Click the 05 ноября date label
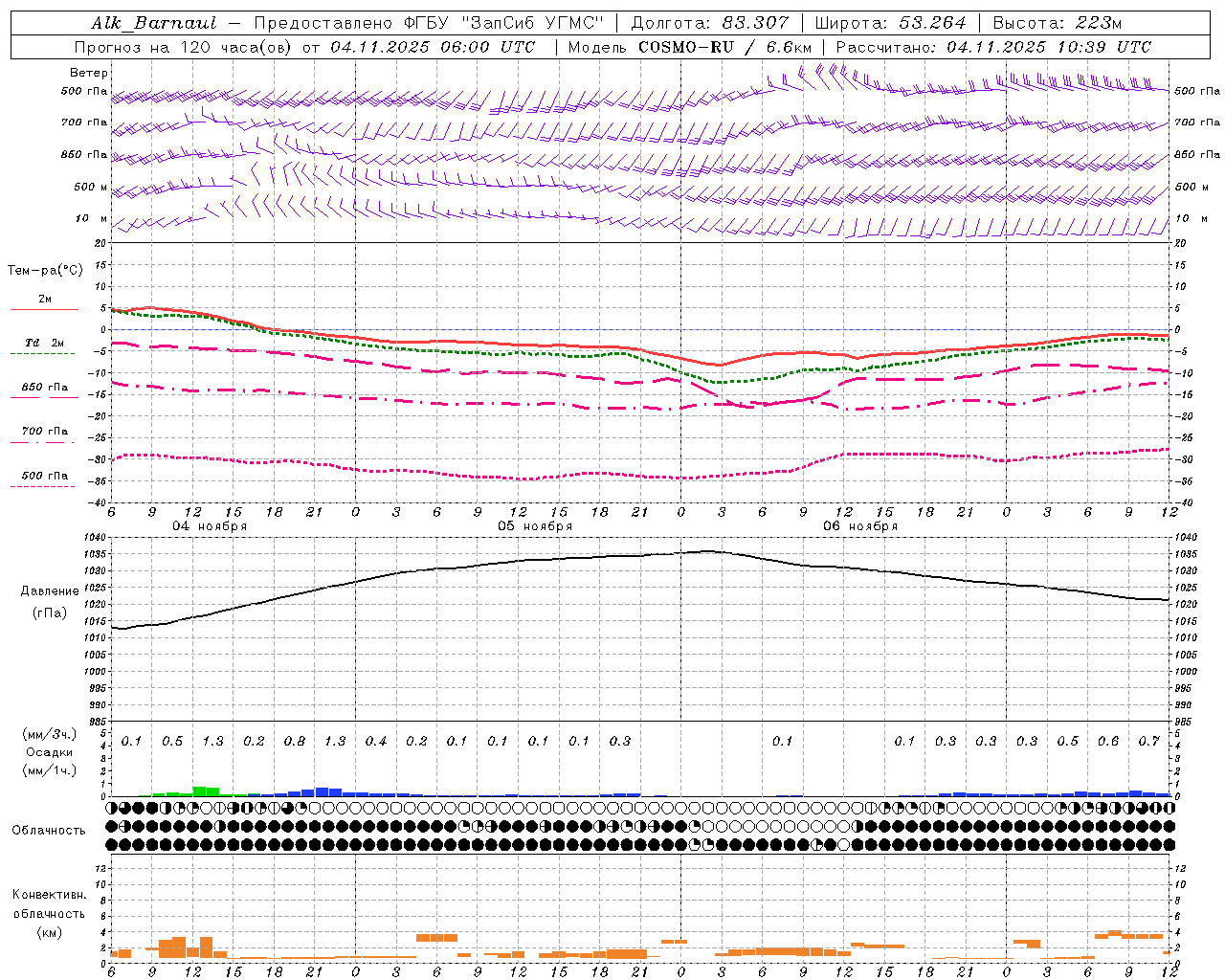Image resolution: width=1225 pixels, height=980 pixels. tap(535, 526)
